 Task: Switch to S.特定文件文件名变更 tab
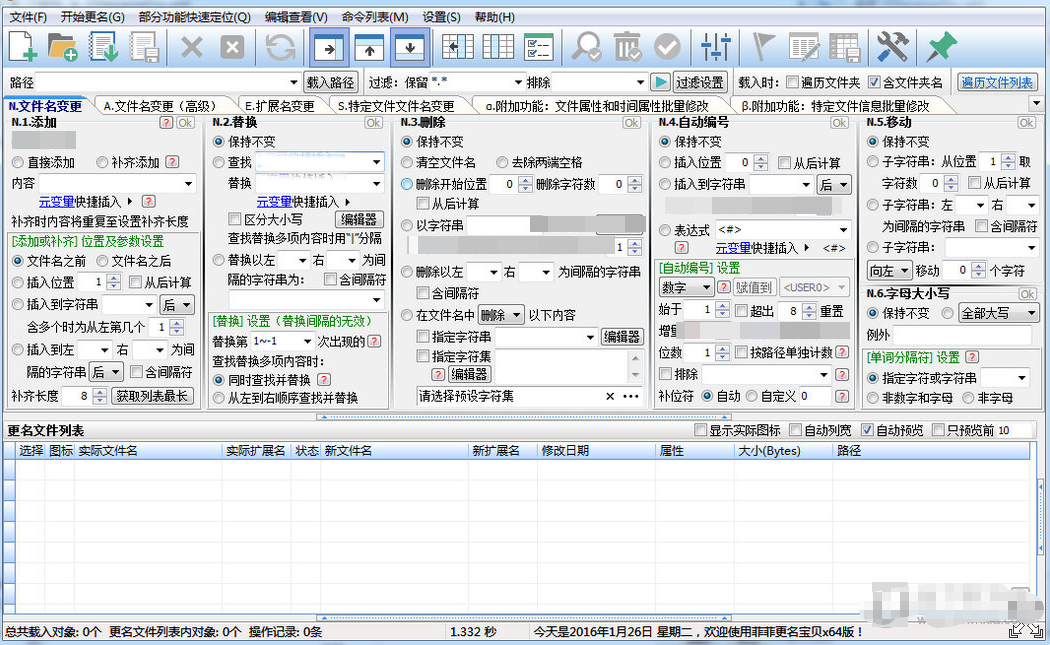pyautogui.click(x=396, y=106)
